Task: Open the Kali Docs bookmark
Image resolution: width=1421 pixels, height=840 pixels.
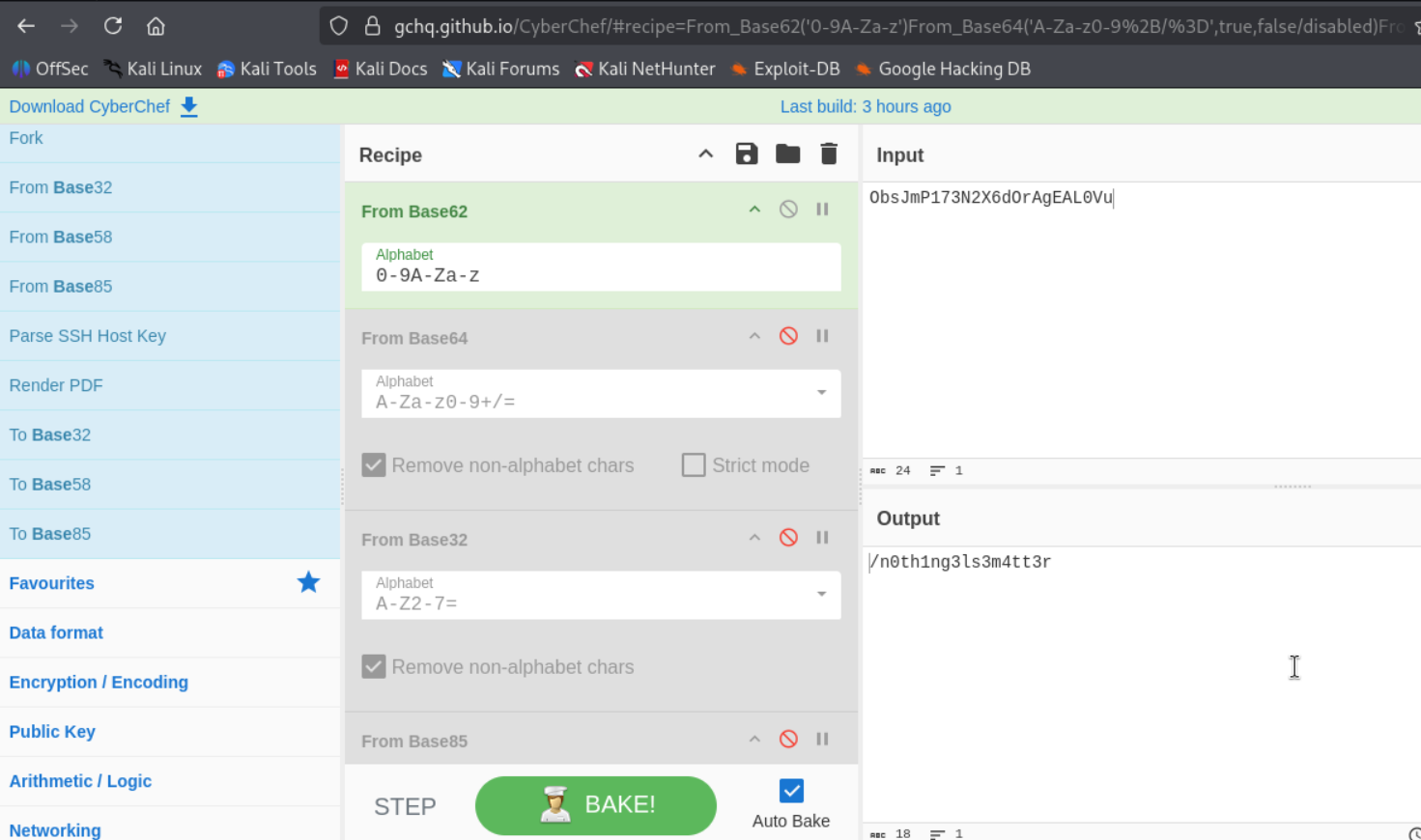Action: pyautogui.click(x=380, y=69)
